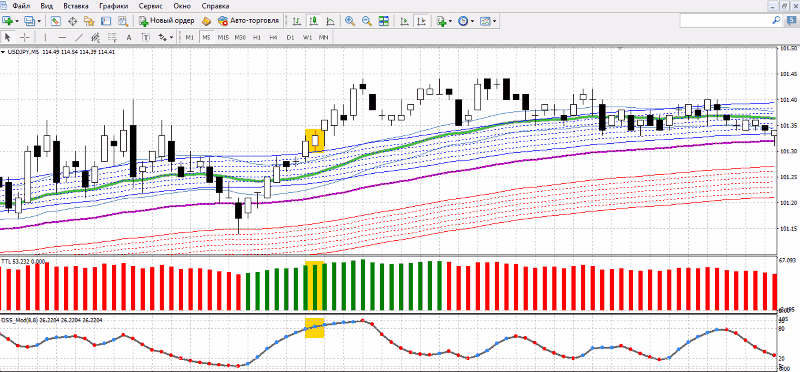The image size is (800, 372).
Task: Set timeframe to M5
Action: (x=206, y=37)
